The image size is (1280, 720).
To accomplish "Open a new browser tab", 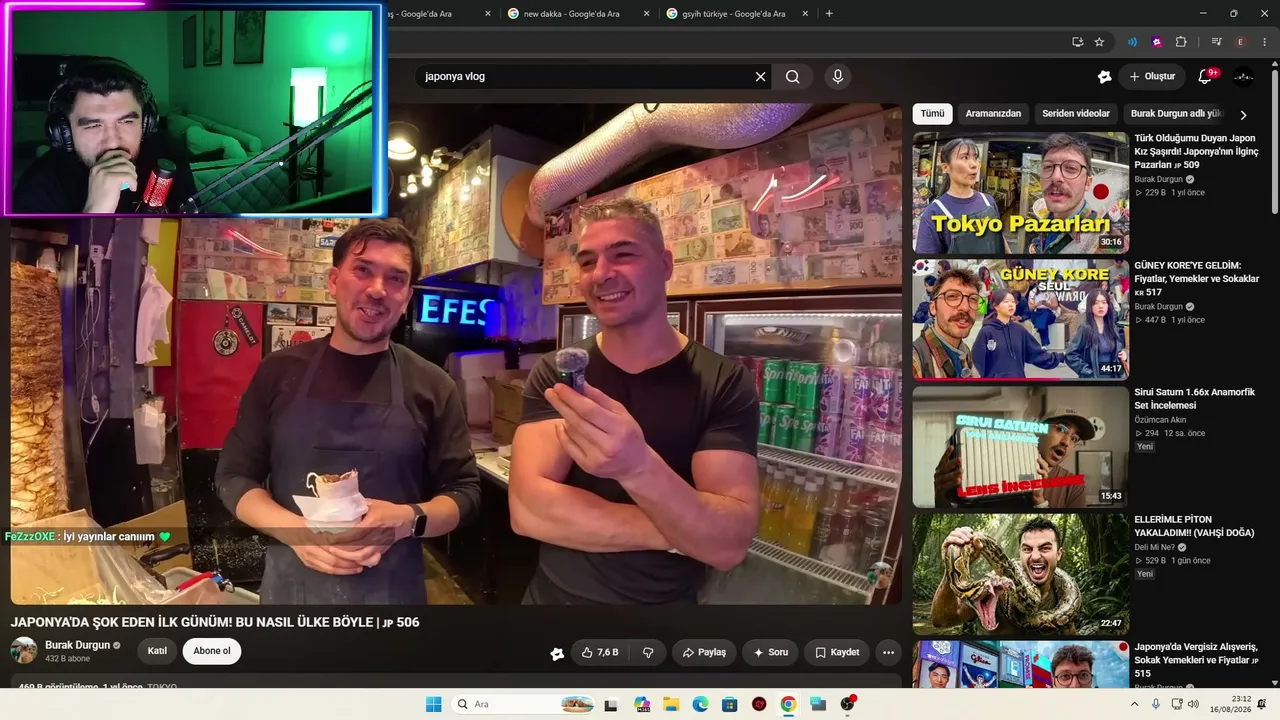I will click(829, 14).
